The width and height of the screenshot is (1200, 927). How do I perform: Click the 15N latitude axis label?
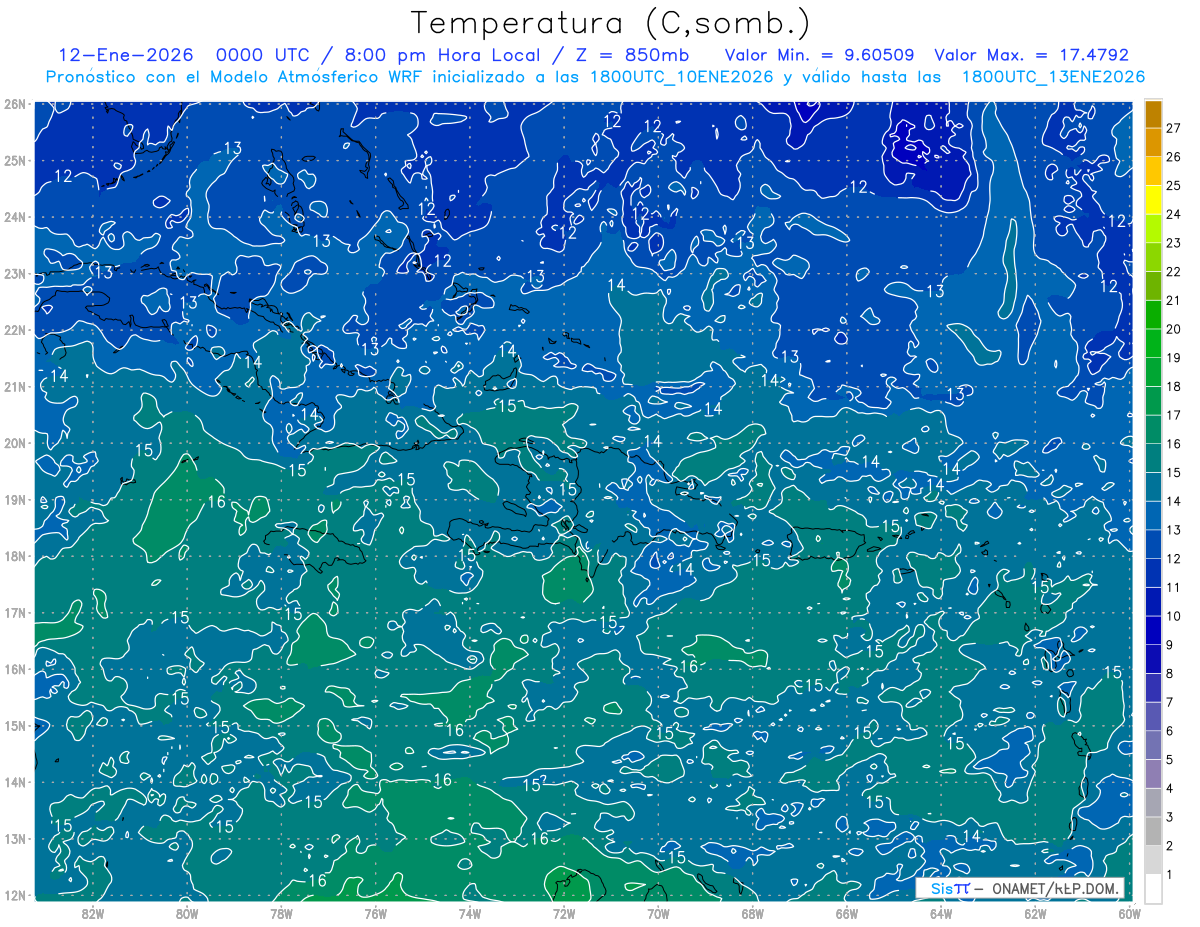(15, 726)
